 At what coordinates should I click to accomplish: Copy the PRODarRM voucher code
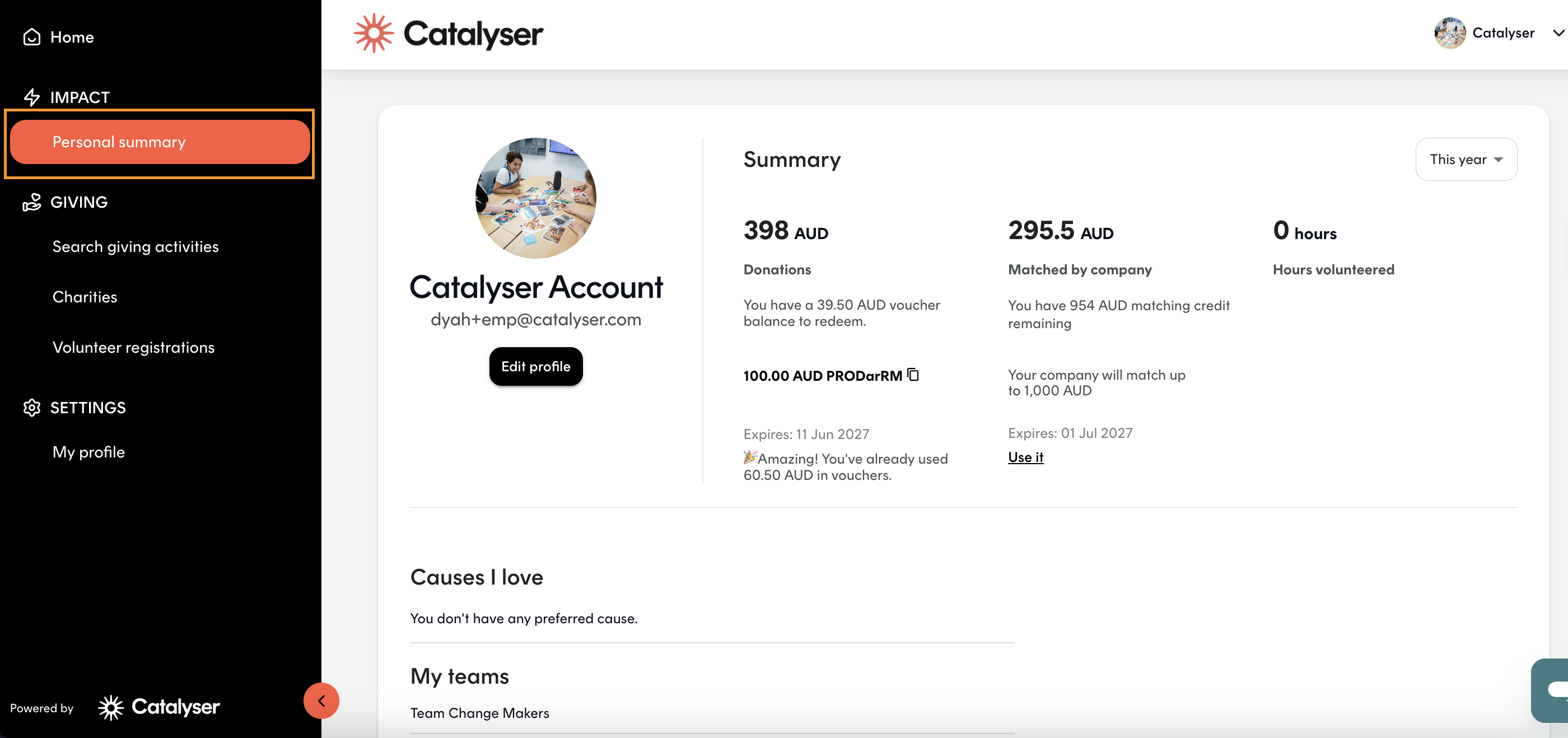913,375
